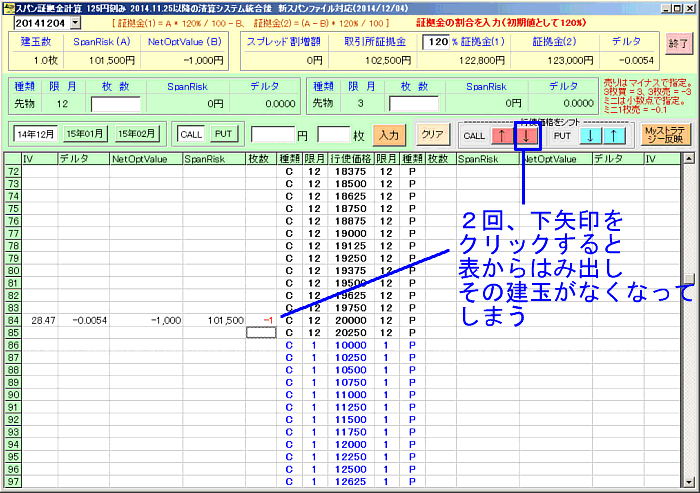Click the December futures 枚数 input field
Viewport: 700px width, 493px height.
(x=116, y=104)
